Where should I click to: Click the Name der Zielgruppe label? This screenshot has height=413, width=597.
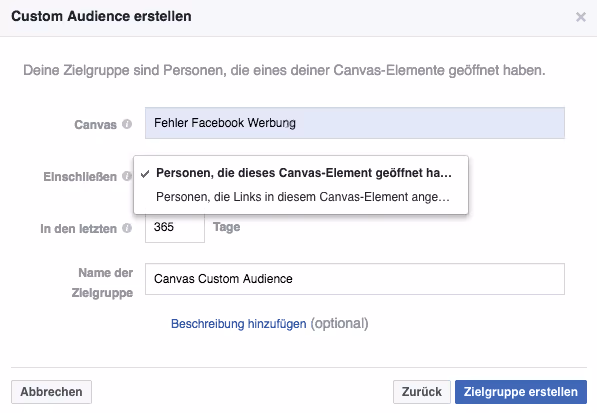[x=102, y=283]
